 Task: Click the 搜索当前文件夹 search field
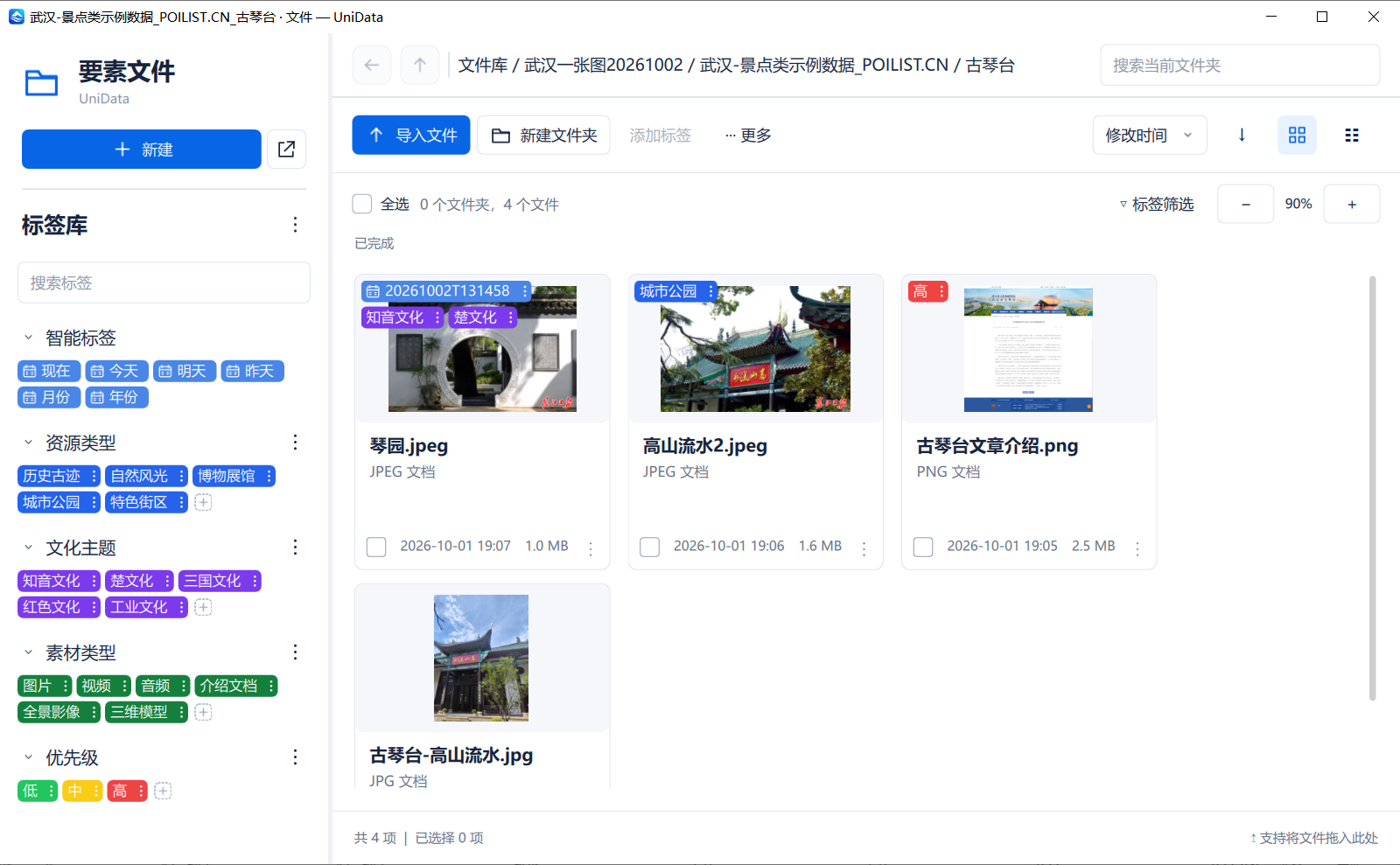1240,65
